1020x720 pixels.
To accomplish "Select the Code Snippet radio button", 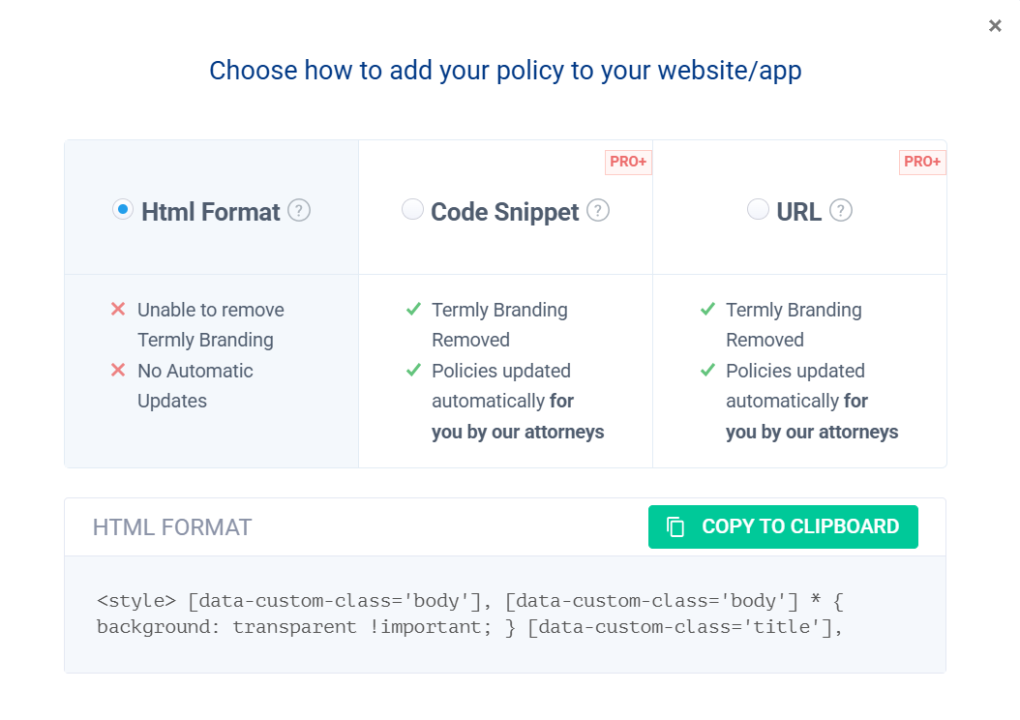I will point(412,210).
